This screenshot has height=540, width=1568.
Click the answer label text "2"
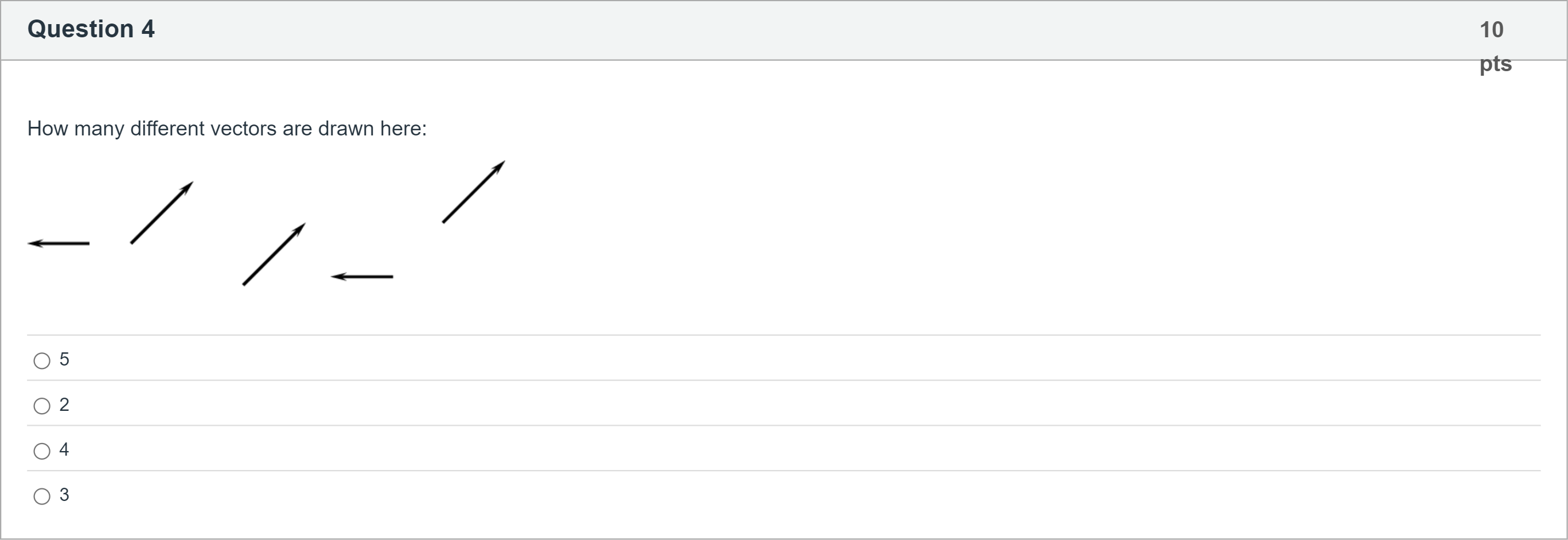tap(64, 405)
